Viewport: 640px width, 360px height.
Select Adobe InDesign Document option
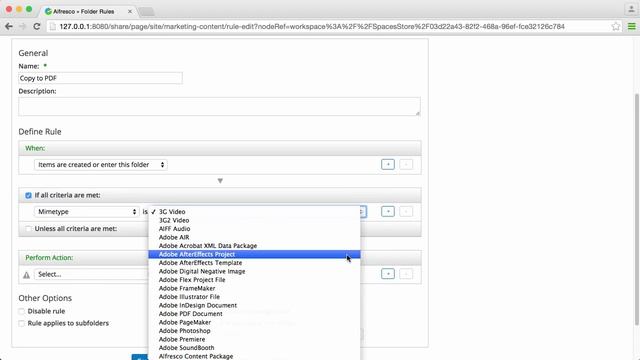coord(254,305)
